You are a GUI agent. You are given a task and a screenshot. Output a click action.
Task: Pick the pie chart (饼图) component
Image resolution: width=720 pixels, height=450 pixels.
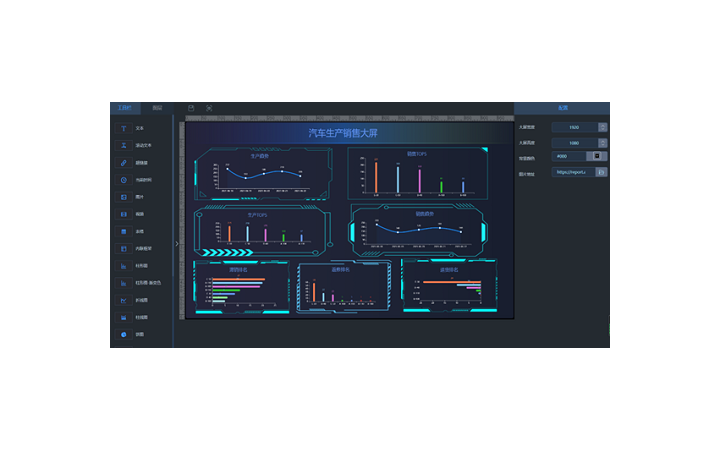coord(124,334)
